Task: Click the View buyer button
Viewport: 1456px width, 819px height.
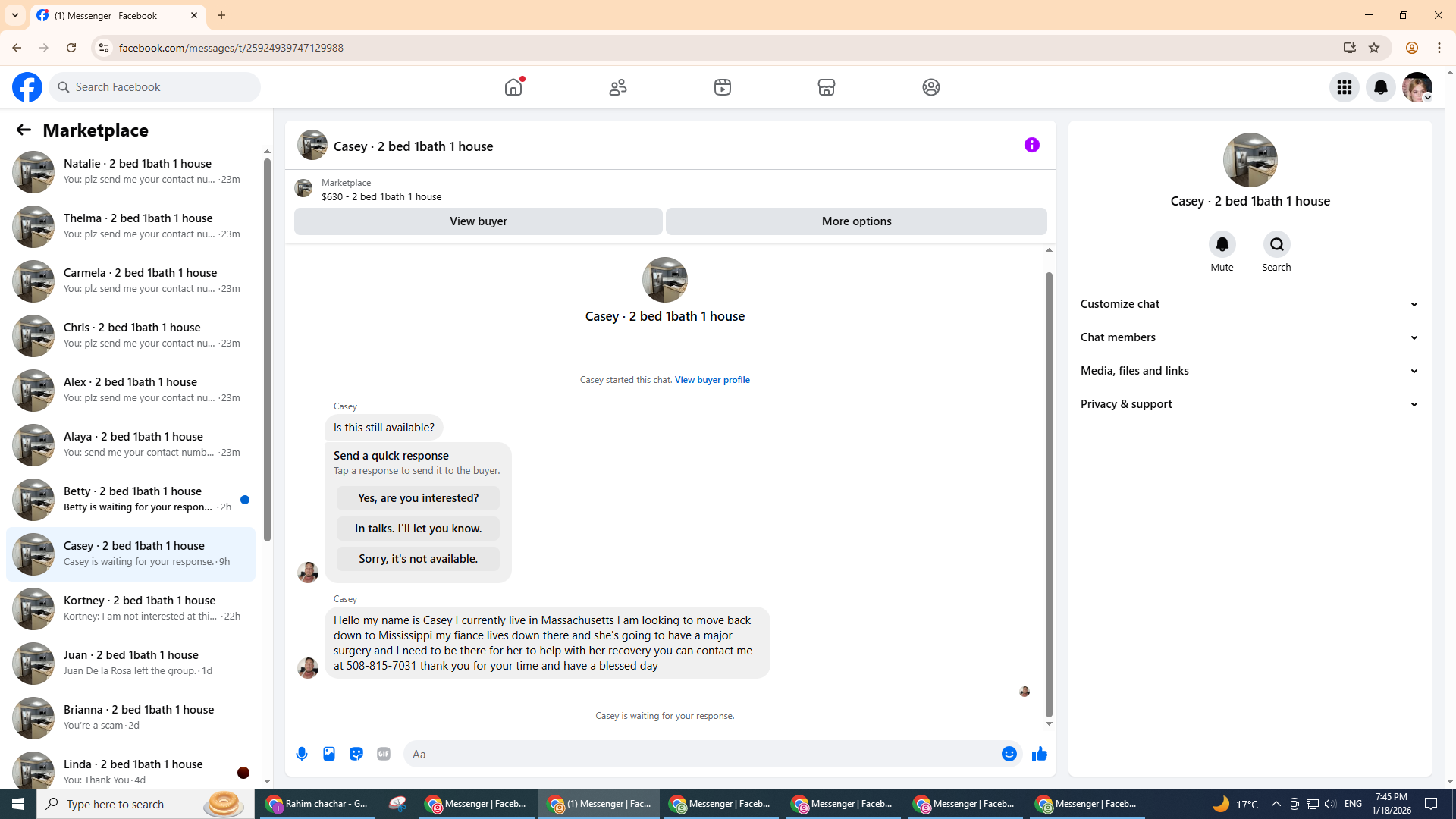Action: click(x=478, y=221)
